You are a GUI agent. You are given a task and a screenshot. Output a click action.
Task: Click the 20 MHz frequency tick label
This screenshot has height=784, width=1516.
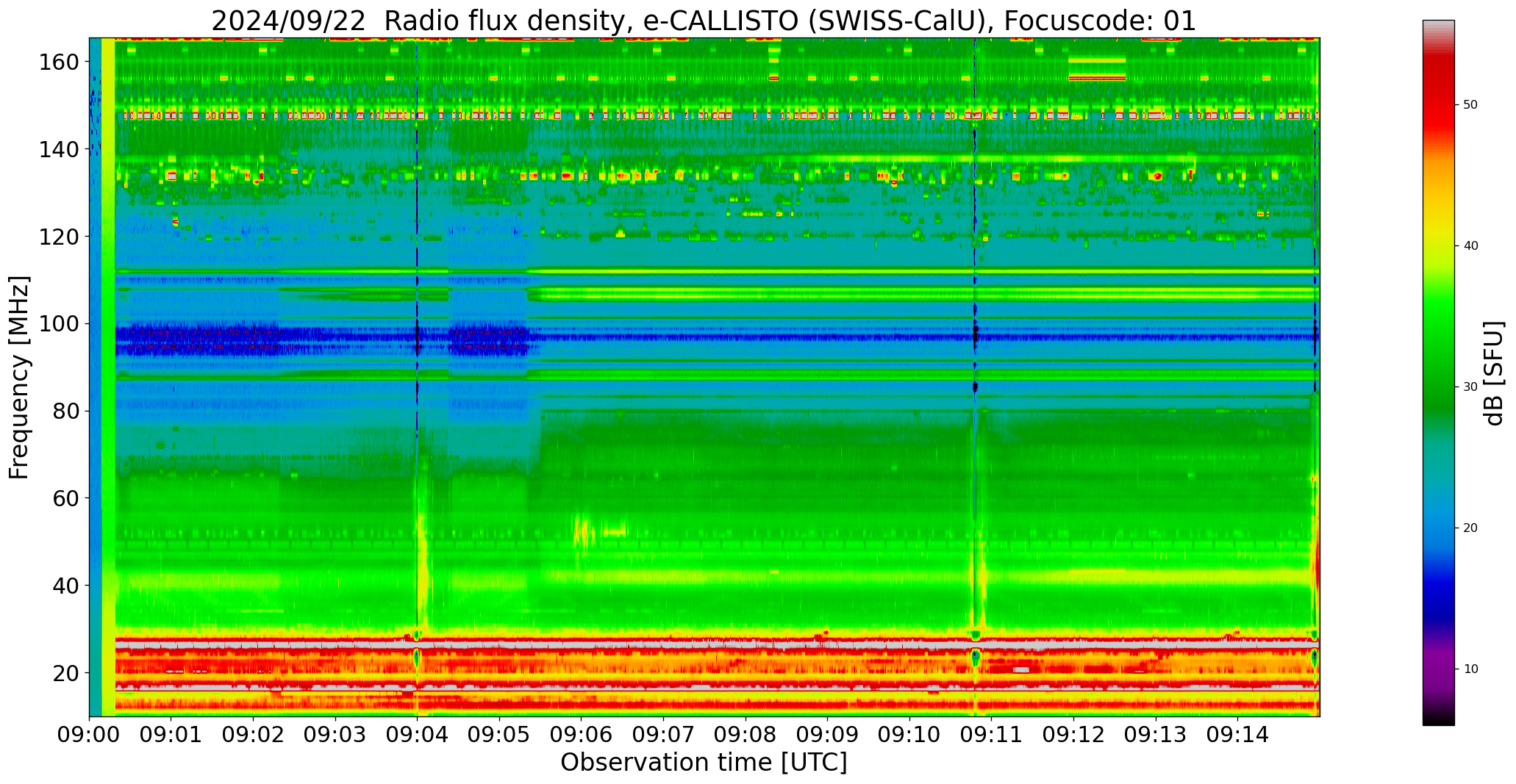tap(65, 673)
